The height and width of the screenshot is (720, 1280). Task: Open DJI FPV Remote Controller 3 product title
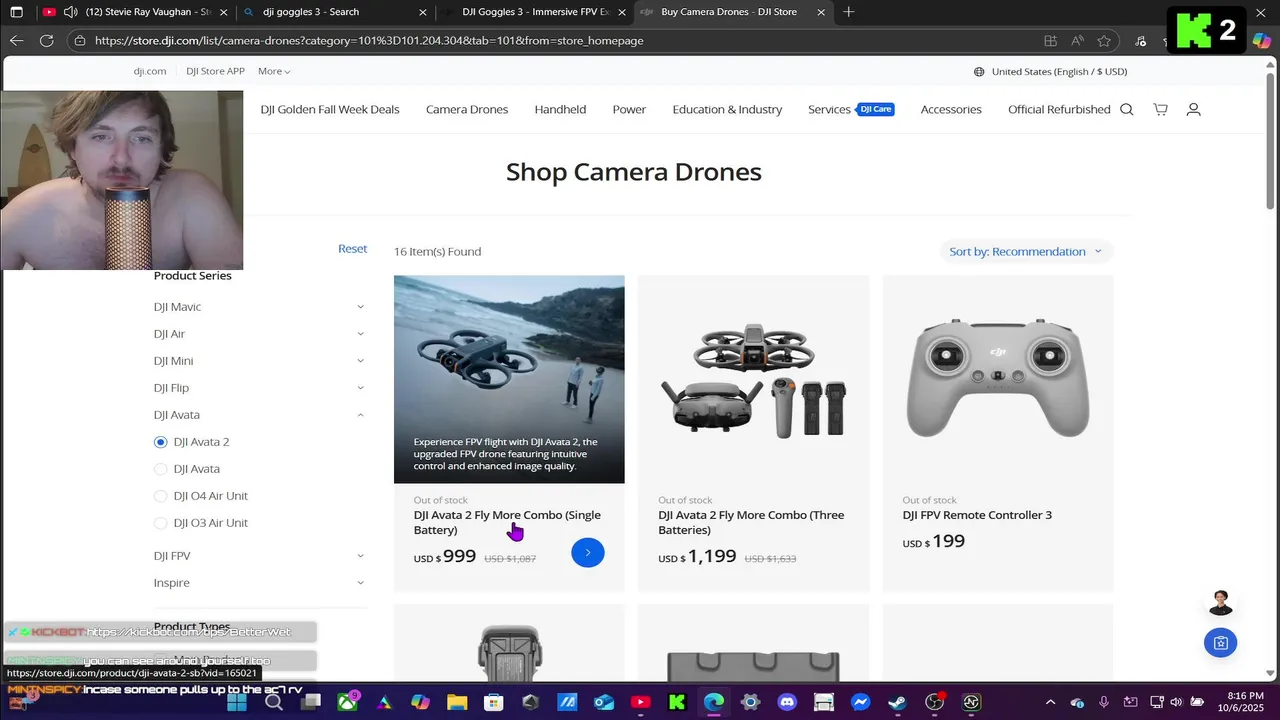pyautogui.click(x=977, y=515)
